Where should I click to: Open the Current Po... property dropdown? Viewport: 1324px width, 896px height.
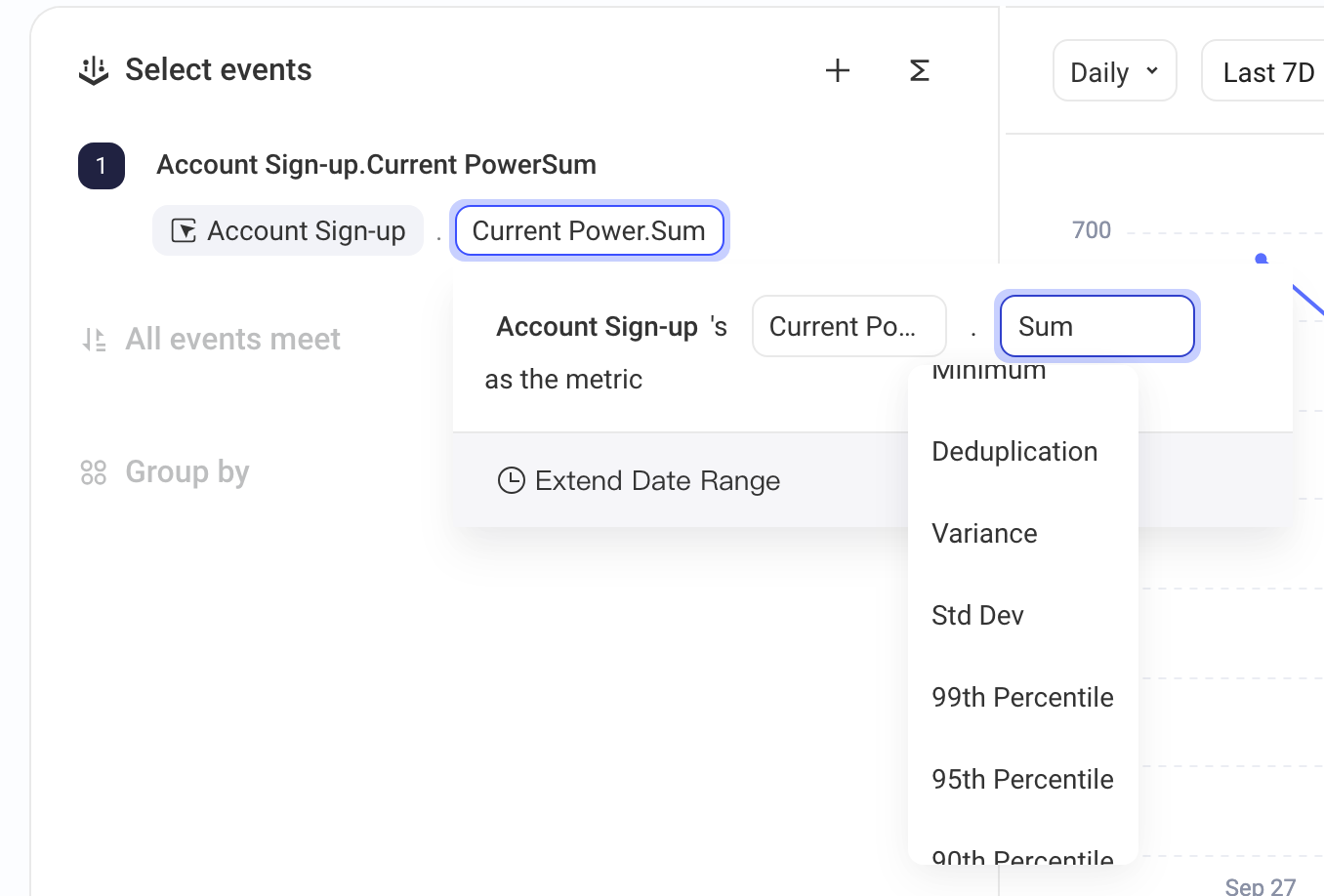849,326
